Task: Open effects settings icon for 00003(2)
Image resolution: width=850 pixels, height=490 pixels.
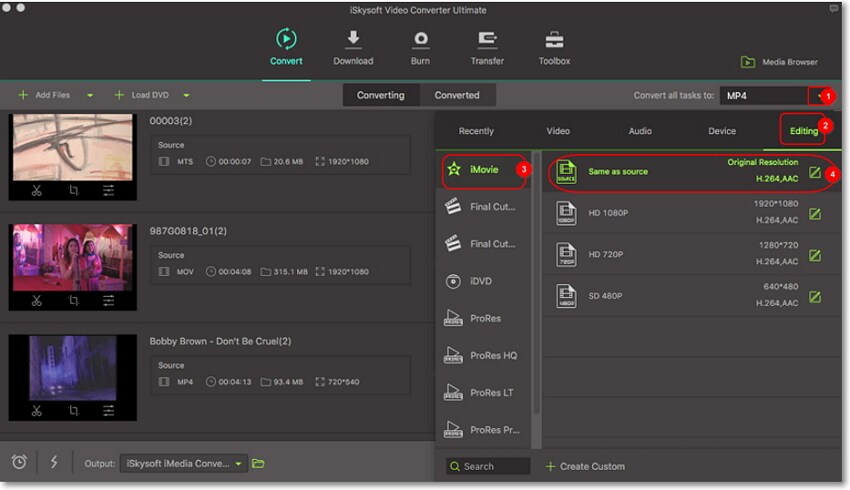Action: tap(108, 190)
